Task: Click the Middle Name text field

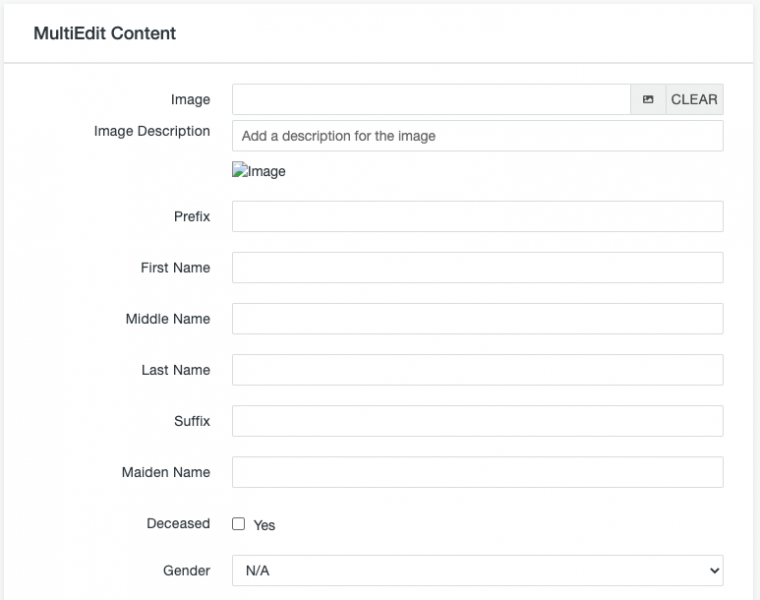Action: pyautogui.click(x=477, y=318)
